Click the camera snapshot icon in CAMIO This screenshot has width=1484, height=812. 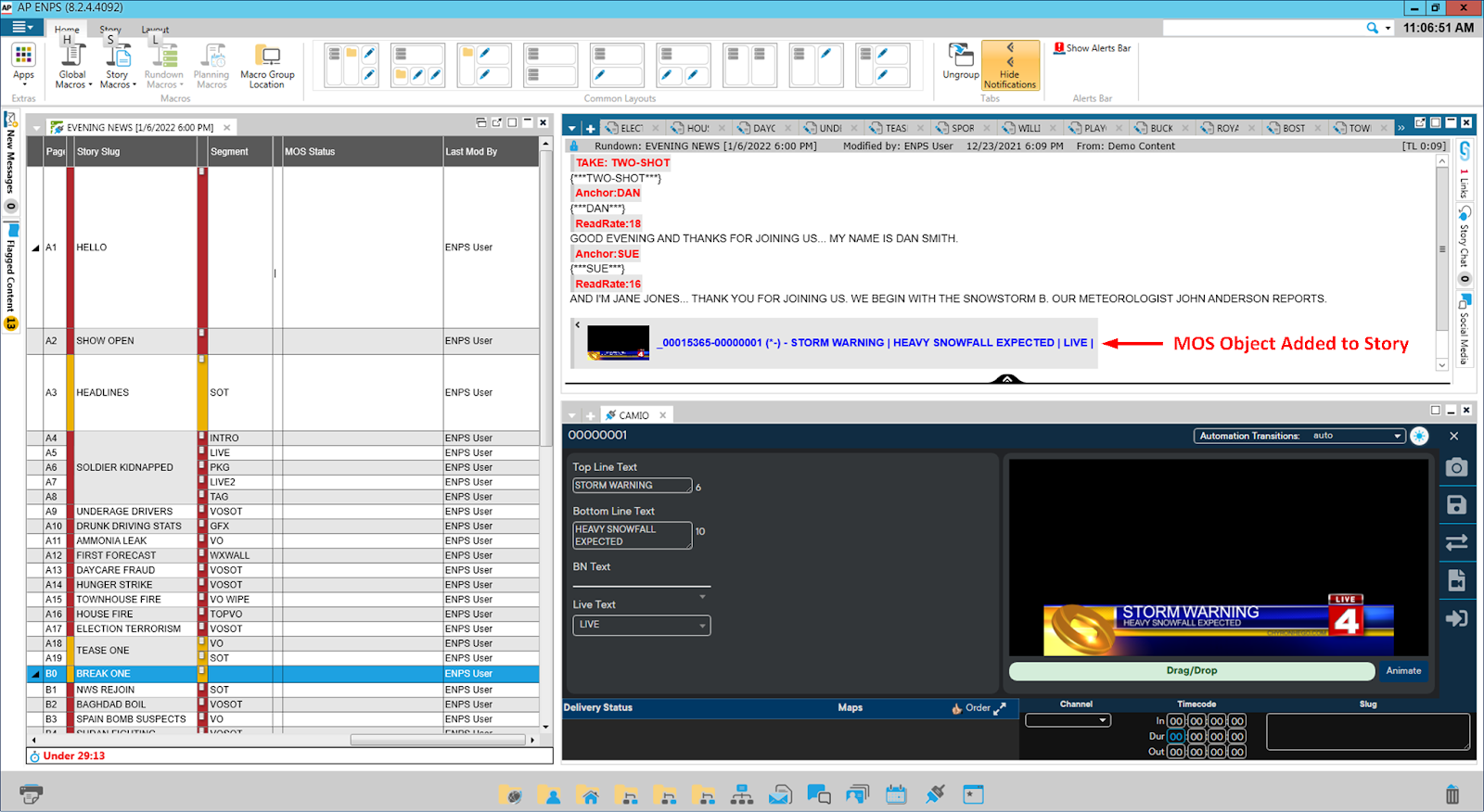(1456, 467)
